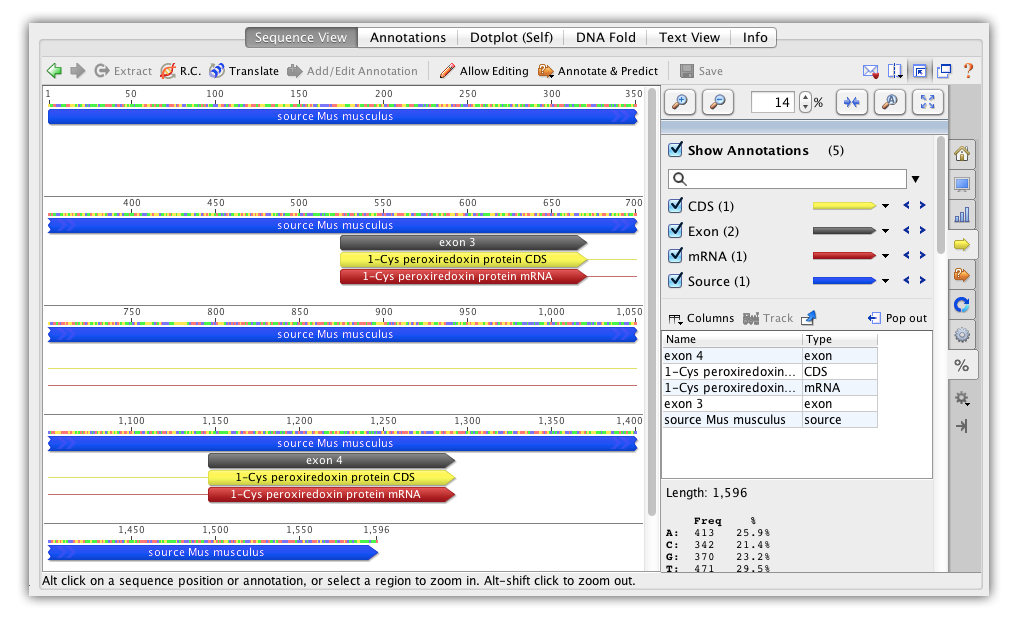
Task: Uncheck the Show Annotations checkbox
Action: 675,150
